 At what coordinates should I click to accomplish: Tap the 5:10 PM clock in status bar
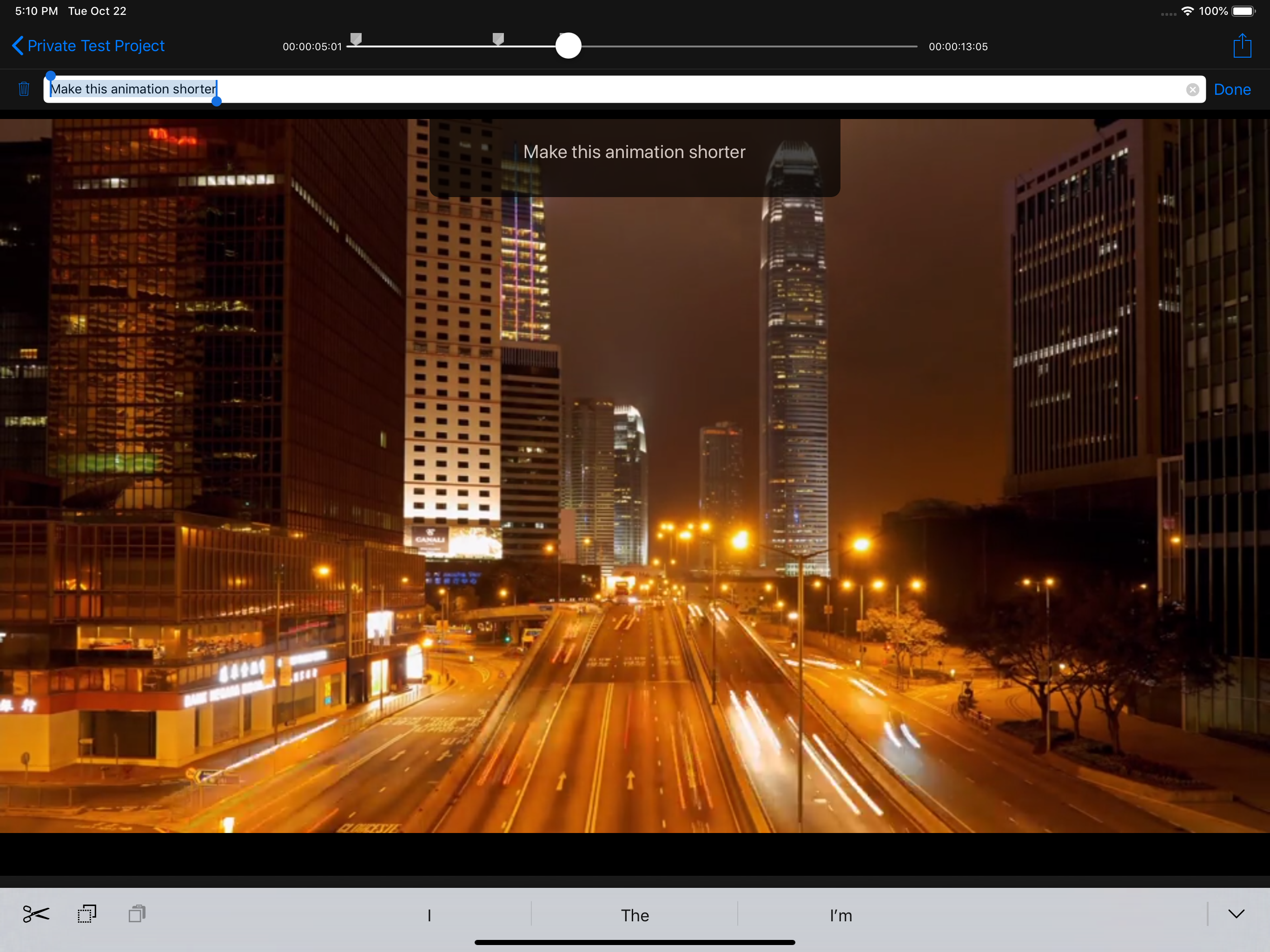36,11
